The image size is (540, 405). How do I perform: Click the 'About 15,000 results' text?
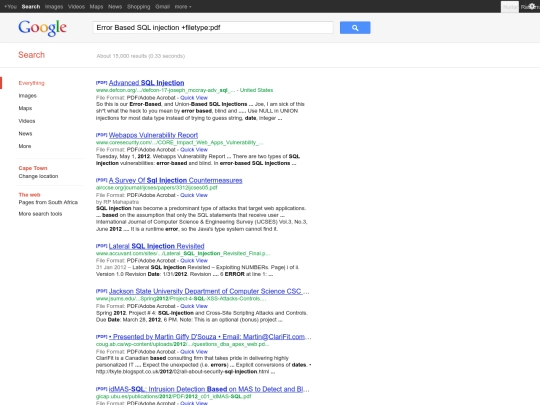pyautogui.click(x=141, y=56)
